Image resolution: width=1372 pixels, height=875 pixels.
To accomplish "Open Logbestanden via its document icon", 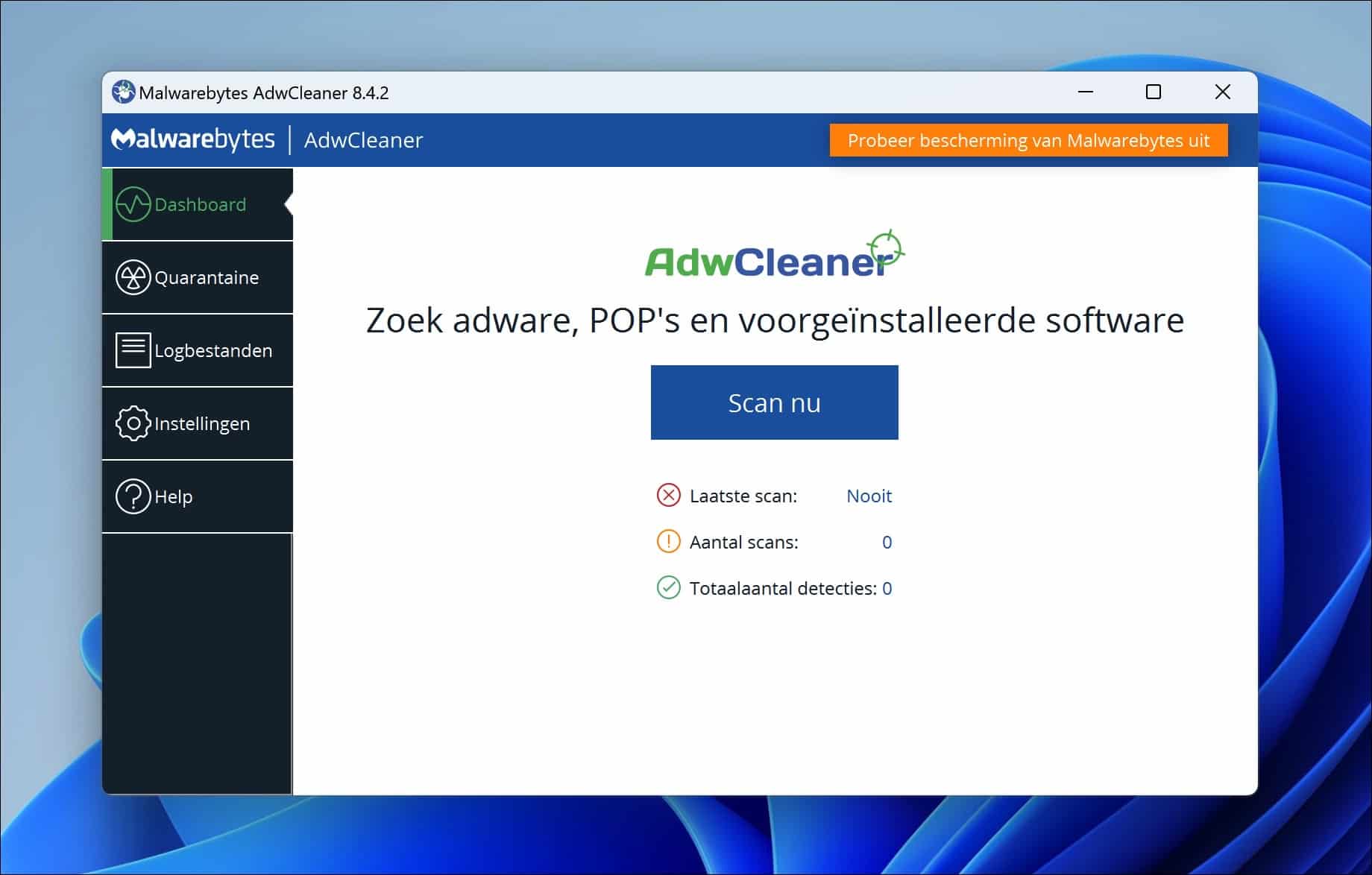I will [133, 350].
